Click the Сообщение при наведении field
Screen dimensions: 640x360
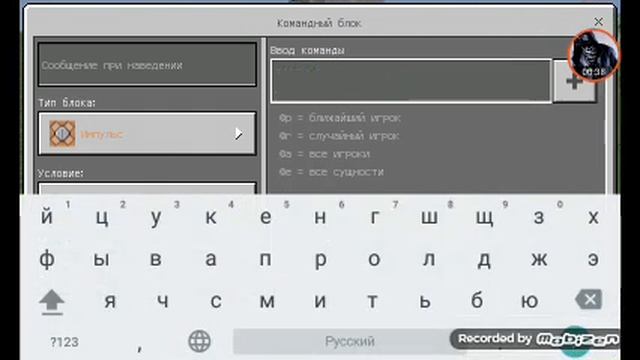point(147,65)
